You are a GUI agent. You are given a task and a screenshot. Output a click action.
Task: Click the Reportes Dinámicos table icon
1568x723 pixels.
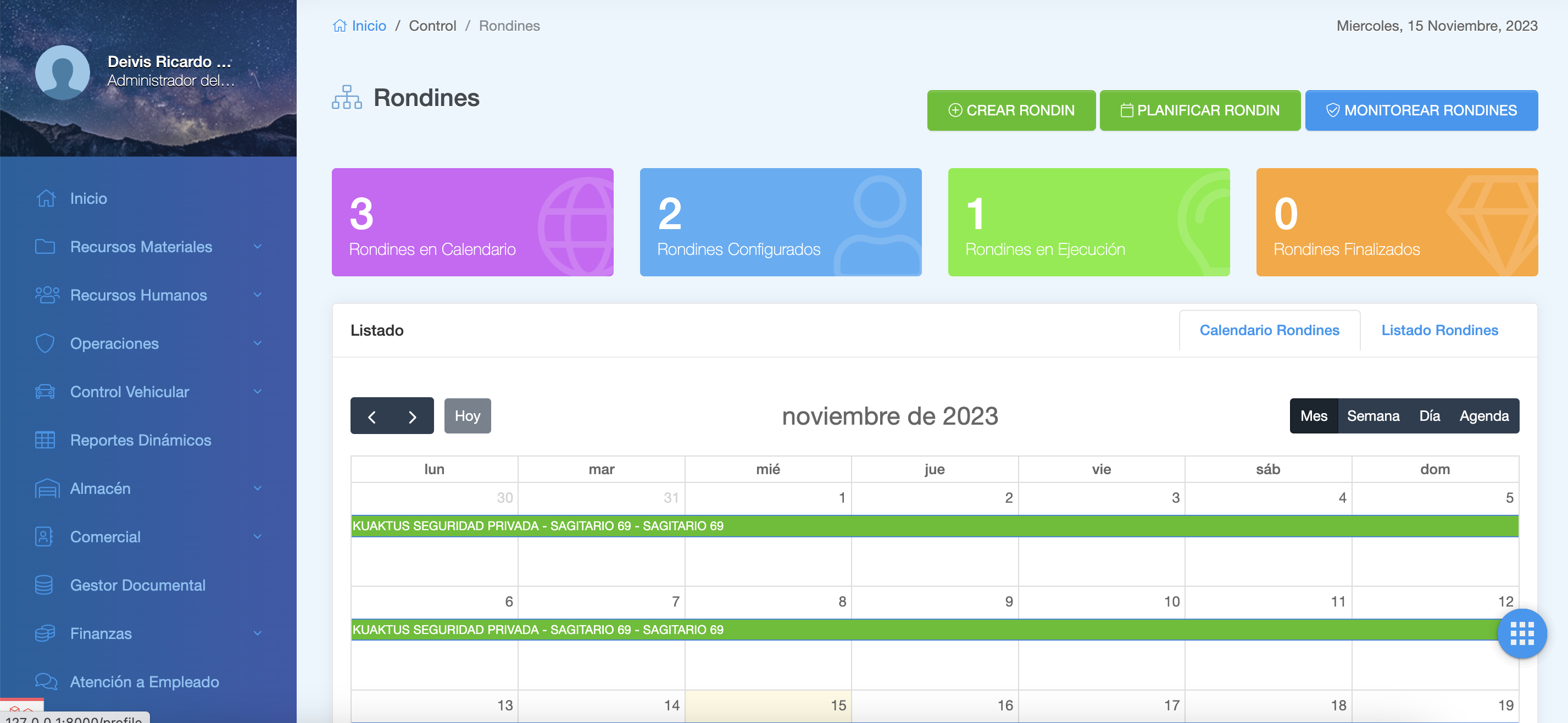[45, 440]
